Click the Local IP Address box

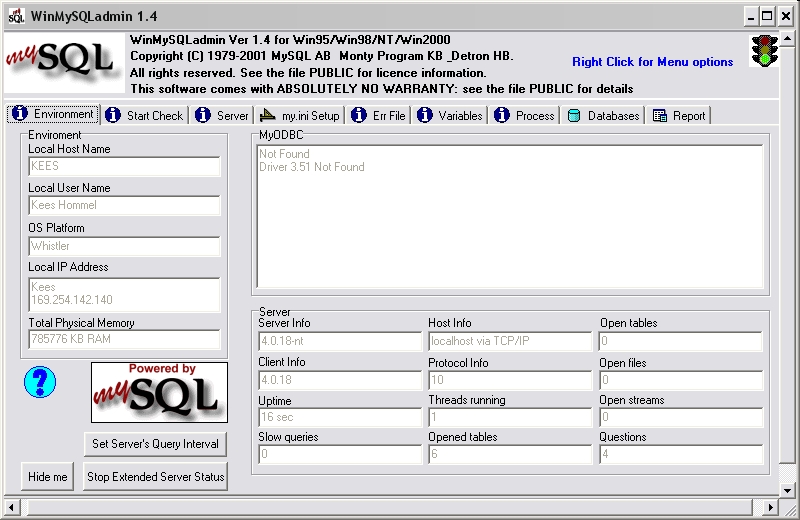124,294
